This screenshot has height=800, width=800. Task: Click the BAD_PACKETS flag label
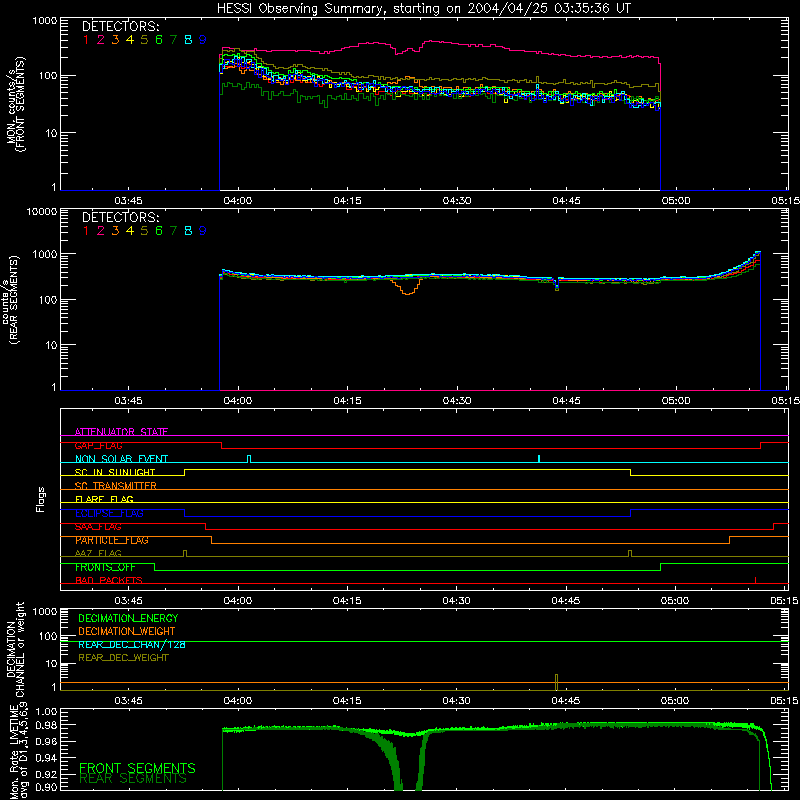tap(109, 581)
